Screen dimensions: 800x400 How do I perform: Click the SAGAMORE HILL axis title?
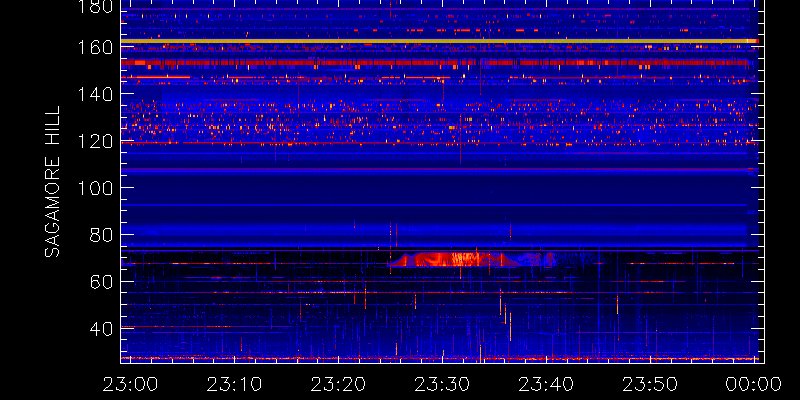52,182
